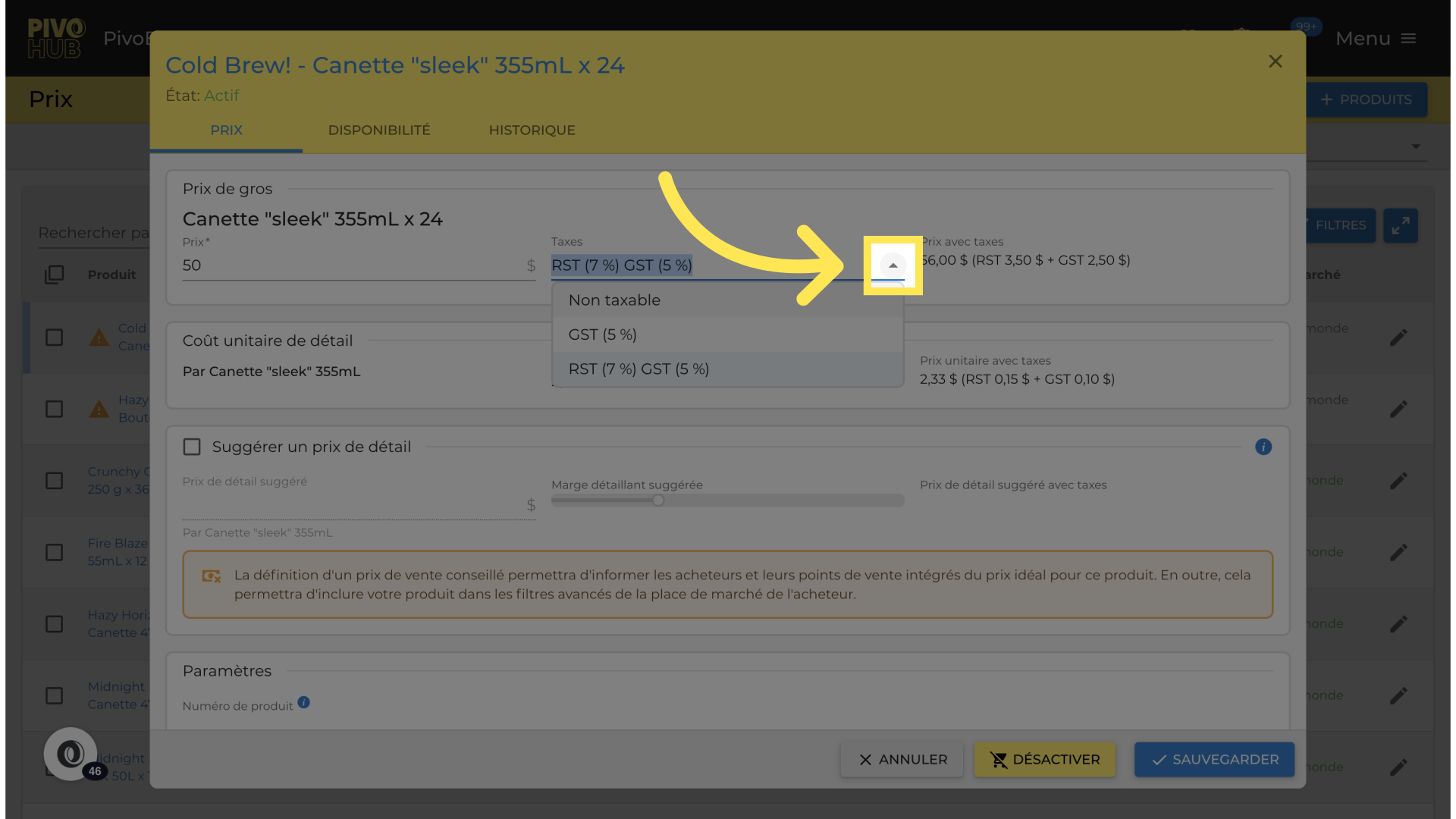
Task: Click the Marge détaillant suggérée slider handle
Action: (x=658, y=500)
